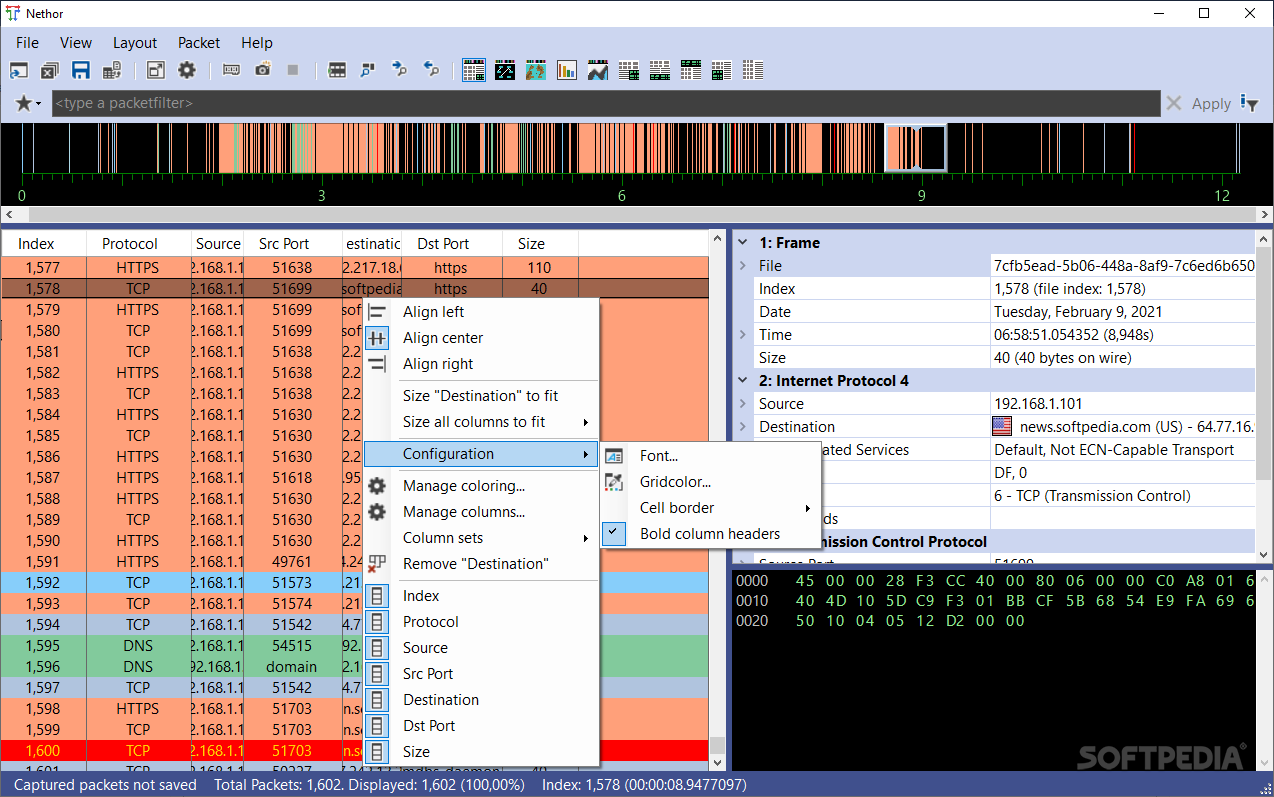1274x797 pixels.
Task: Click the Gridcolor icon in Configuration submenu
Action: 614,482
